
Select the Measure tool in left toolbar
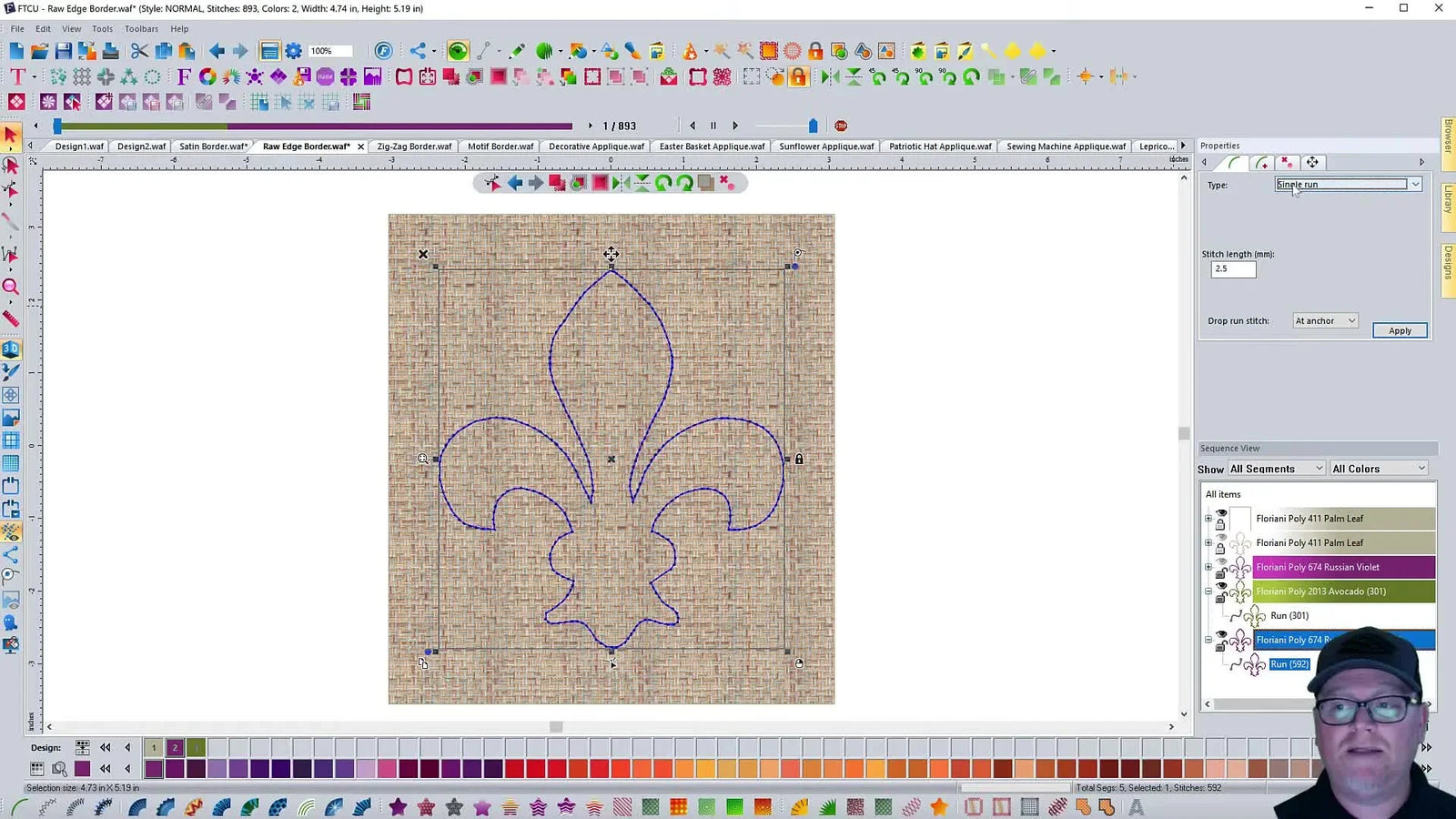[x=12, y=318]
